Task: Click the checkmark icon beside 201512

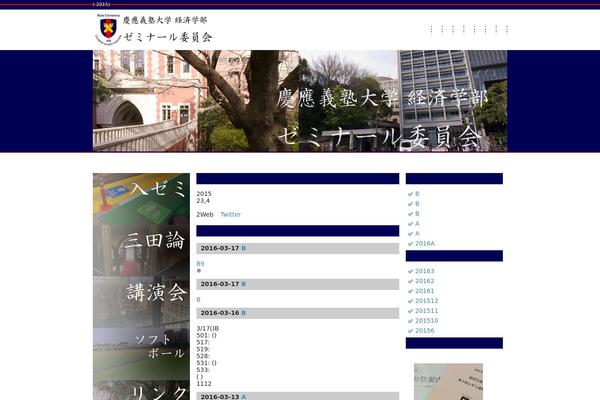Action: click(411, 301)
